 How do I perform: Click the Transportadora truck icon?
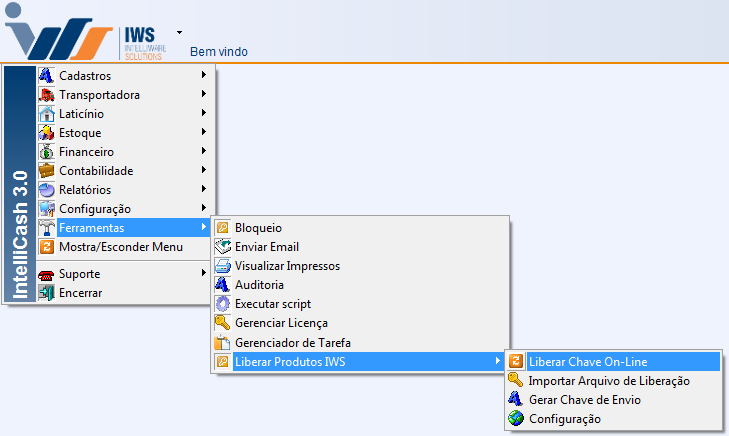[x=46, y=94]
